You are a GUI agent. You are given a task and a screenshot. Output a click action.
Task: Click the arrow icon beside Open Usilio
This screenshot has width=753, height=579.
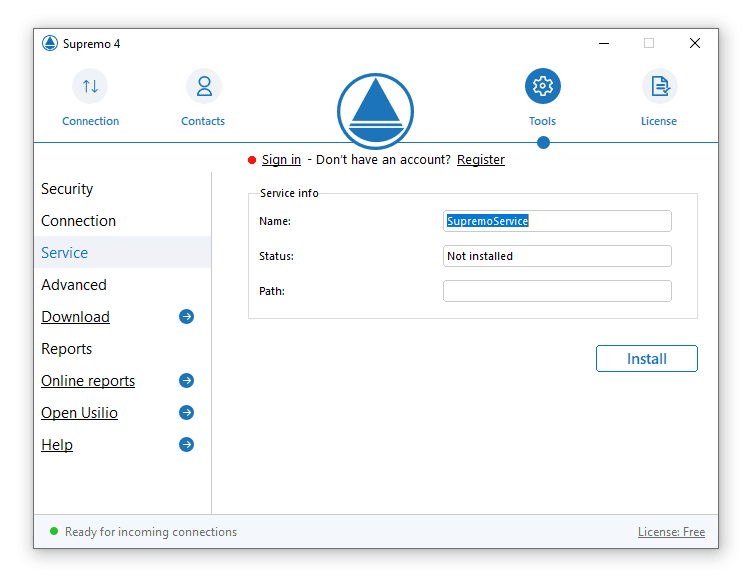(186, 412)
